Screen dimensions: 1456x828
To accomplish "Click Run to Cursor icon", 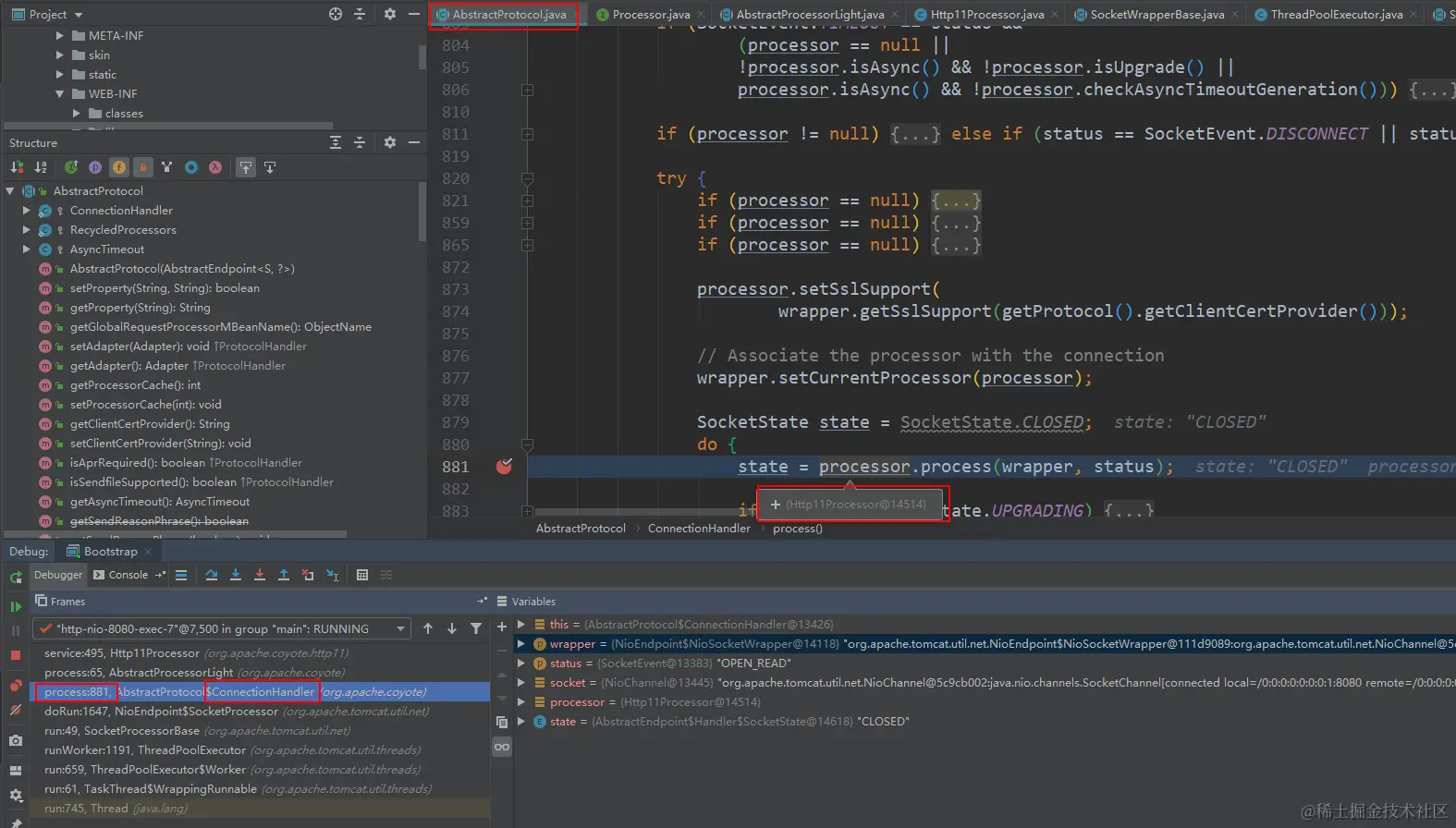I will 333,575.
